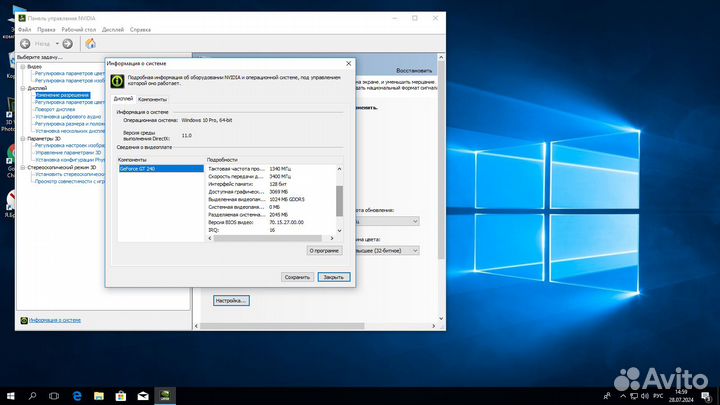Open the Информация о системе link

pos(55,320)
